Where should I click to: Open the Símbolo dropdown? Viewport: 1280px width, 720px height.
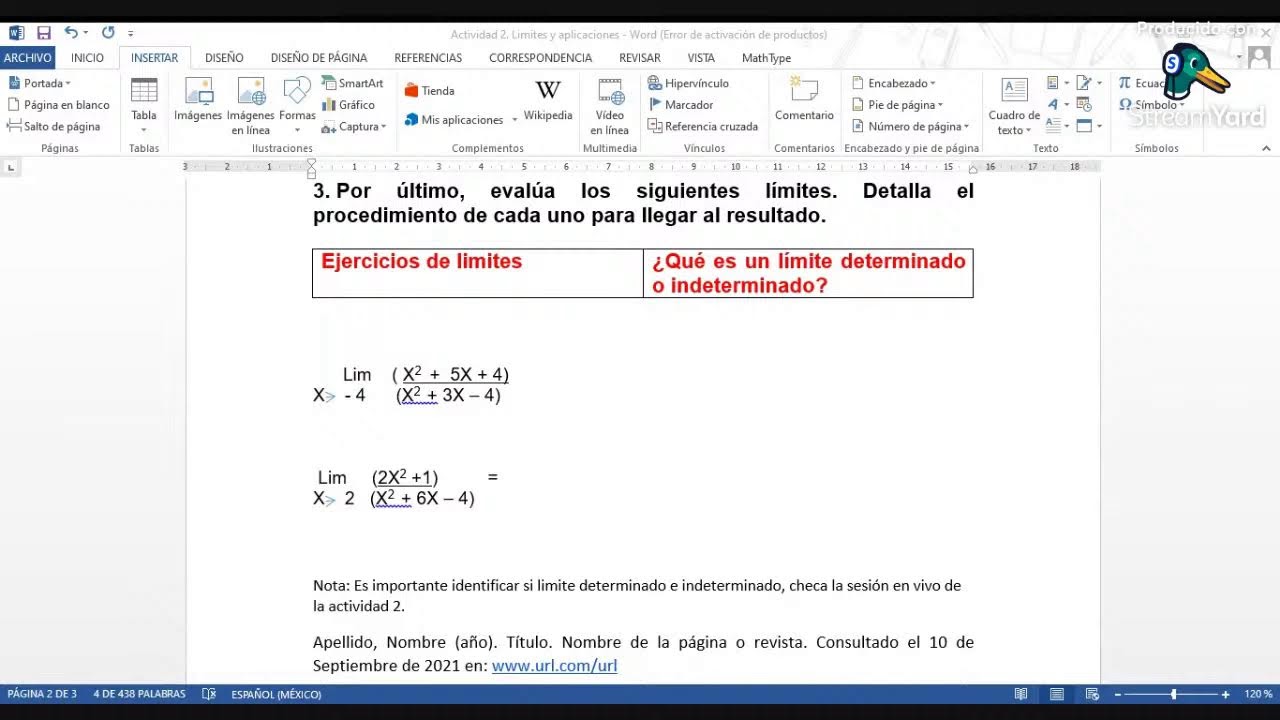(1151, 105)
